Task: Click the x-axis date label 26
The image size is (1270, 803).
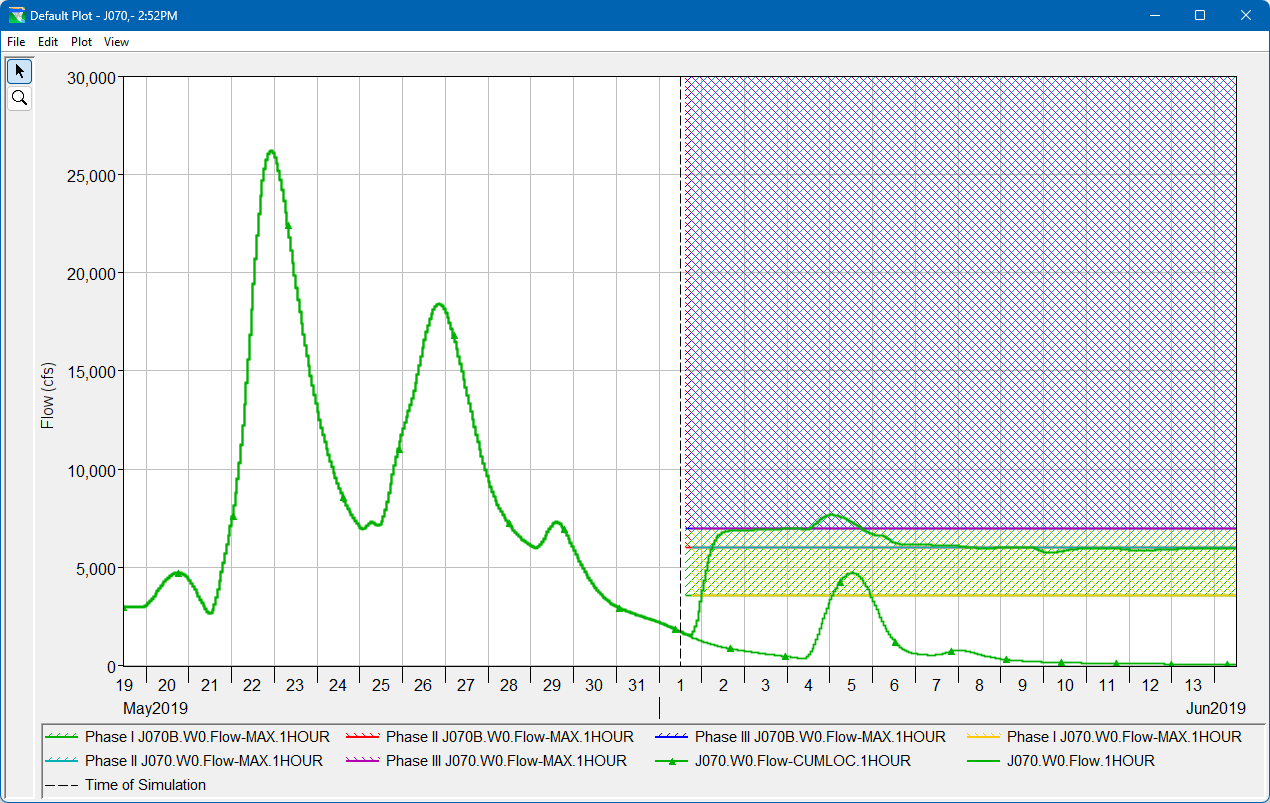Action: point(423,685)
